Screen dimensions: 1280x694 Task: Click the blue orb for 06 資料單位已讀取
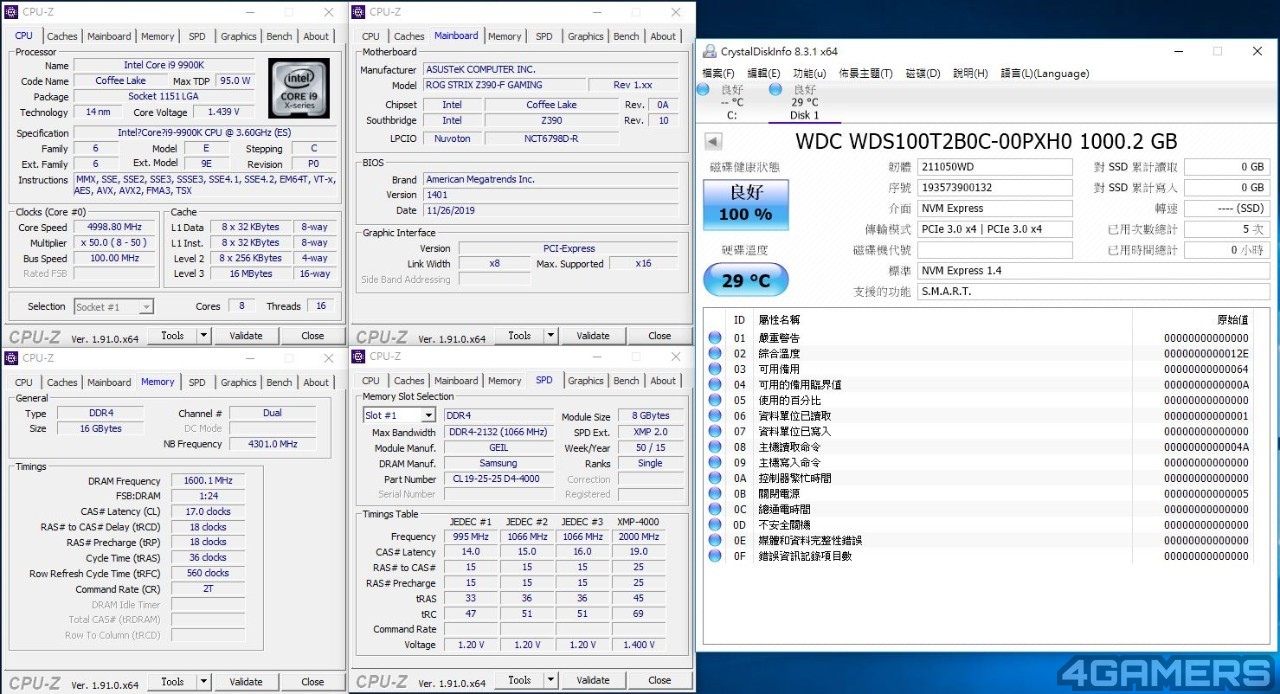click(715, 416)
